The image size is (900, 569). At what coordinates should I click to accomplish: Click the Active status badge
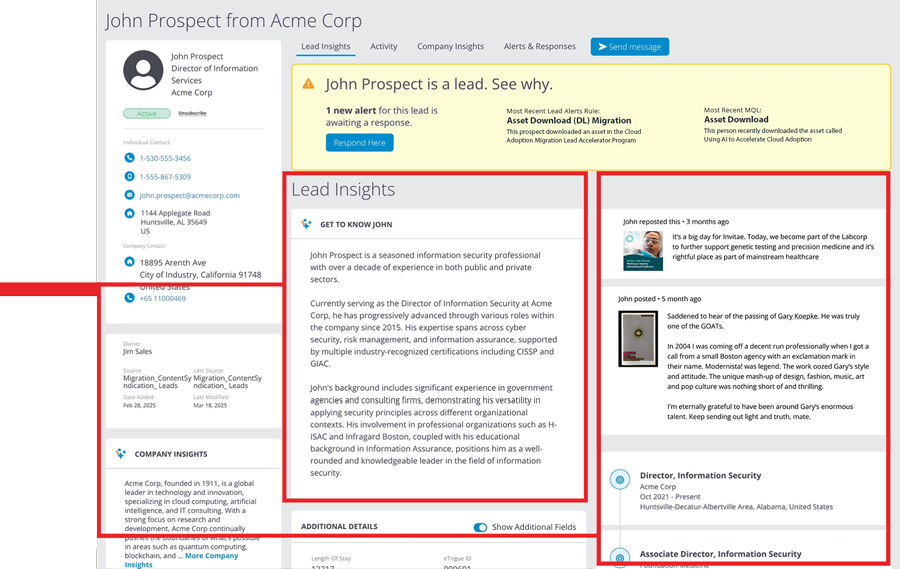pyautogui.click(x=146, y=114)
